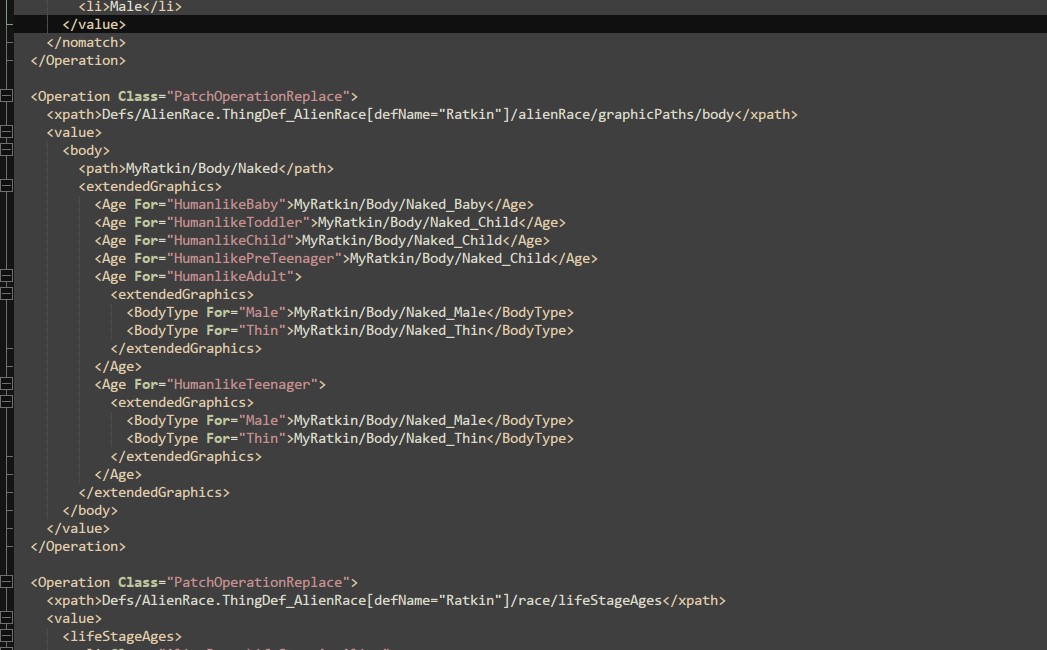
Task: Click Naked_Male path under the HumanlikeAdult block
Action: (390, 313)
